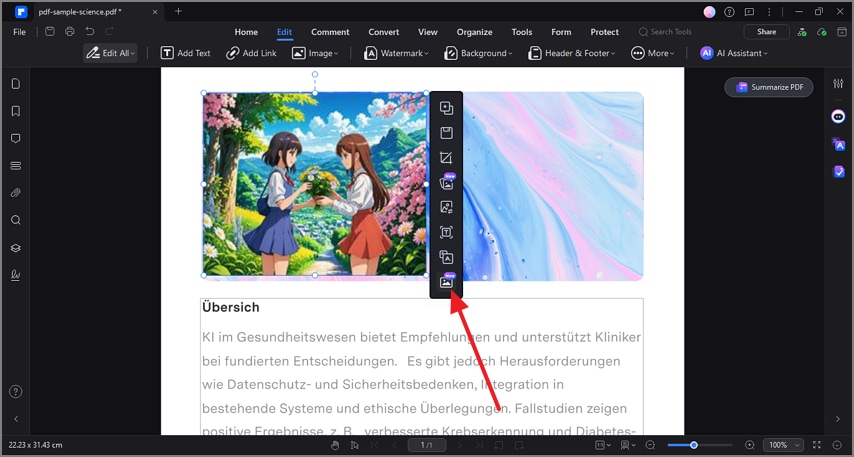This screenshot has height=457, width=854.
Task: Expand the More menu
Action: (652, 53)
